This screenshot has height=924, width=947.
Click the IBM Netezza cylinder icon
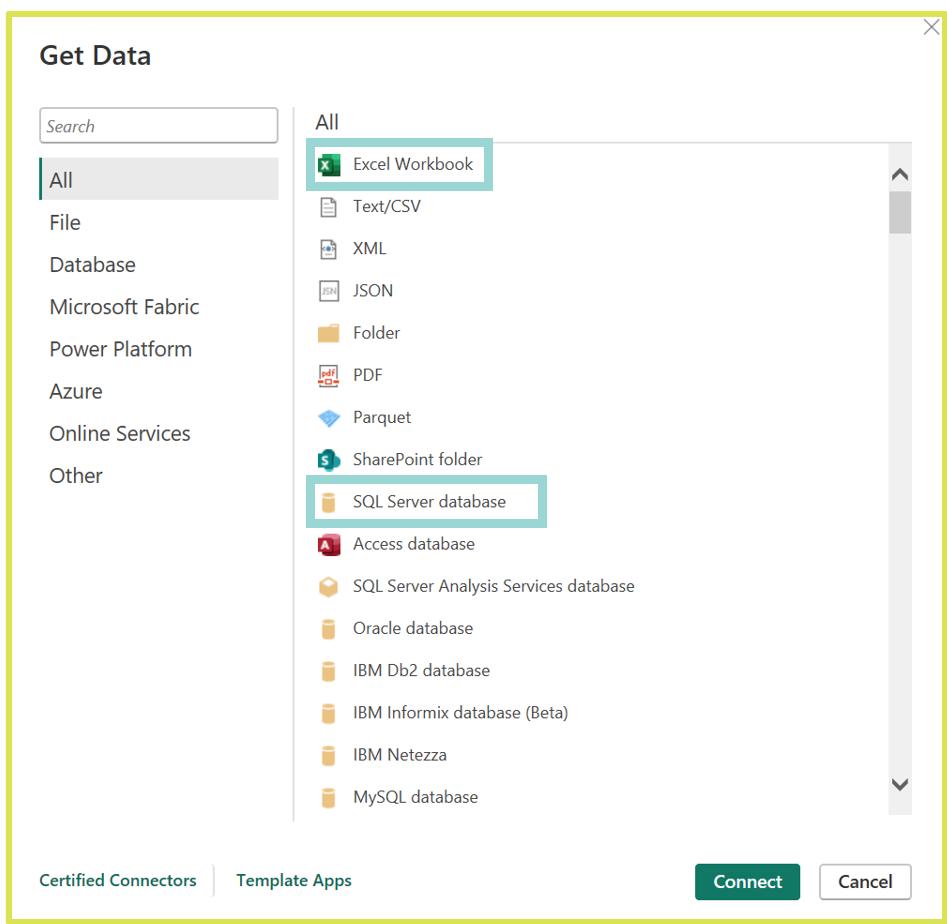(x=329, y=756)
